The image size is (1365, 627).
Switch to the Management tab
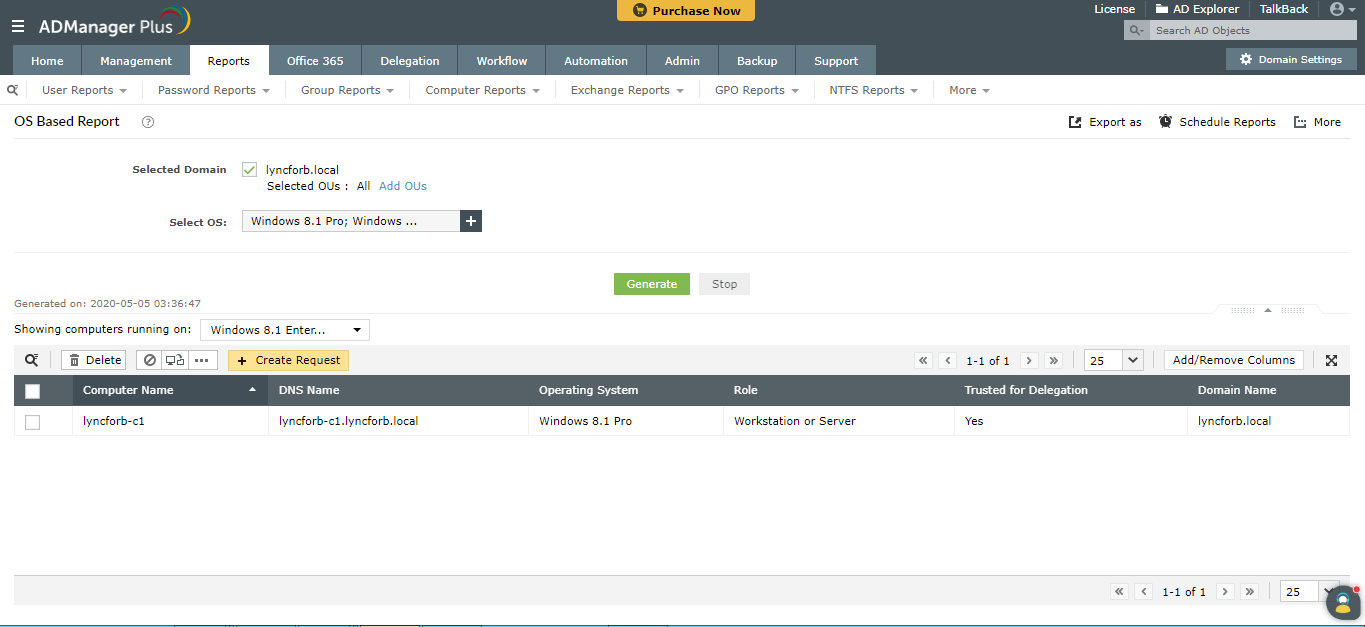pyautogui.click(x=135, y=60)
